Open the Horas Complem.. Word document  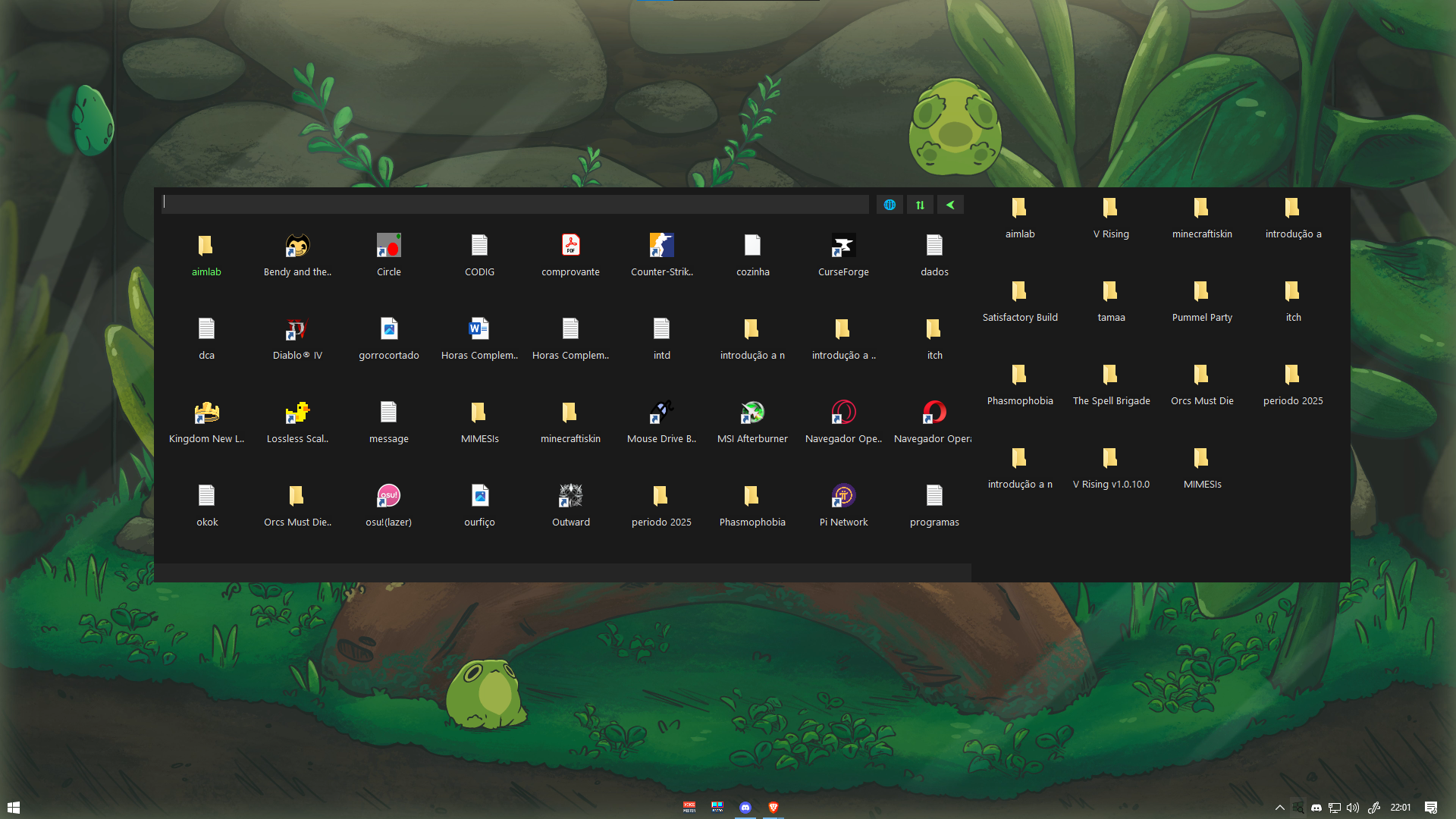479,330
